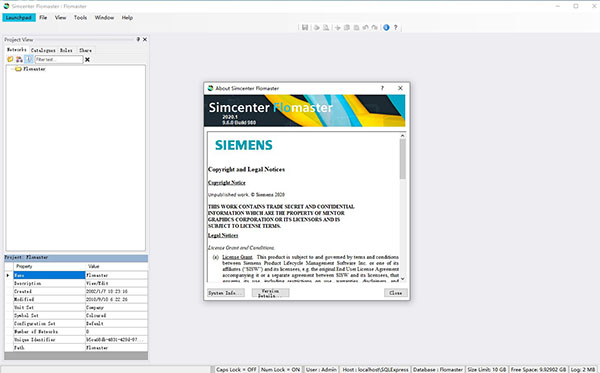600x373 pixels.
Task: Click the Copyright Notice underlined heading
Action: 227,183
